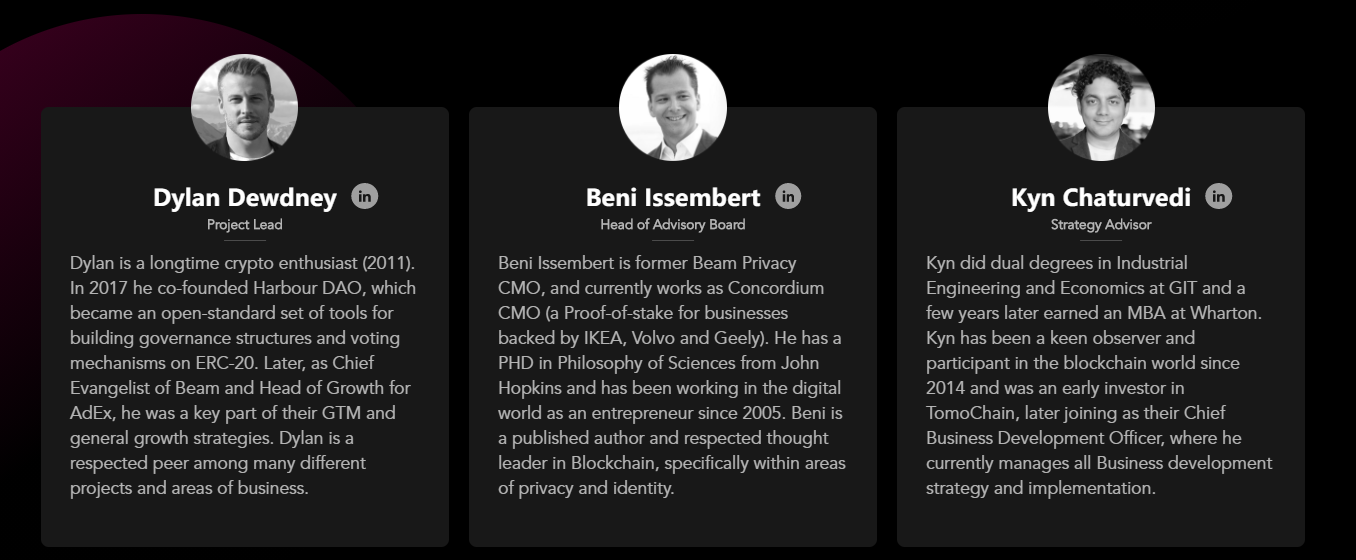Screen dimensions: 1356x560
Task: Click the Project Lead role label
Action: (x=245, y=225)
